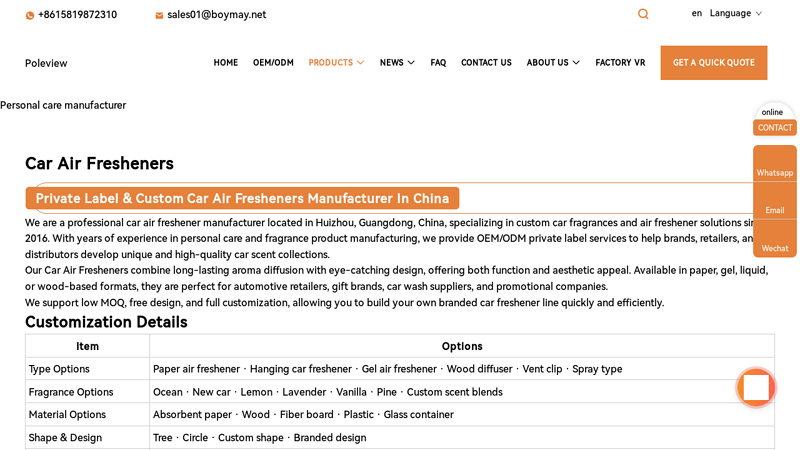This screenshot has height=450, width=800.
Task: Click the GET A QUICK QUOTE button
Action: 714,63
